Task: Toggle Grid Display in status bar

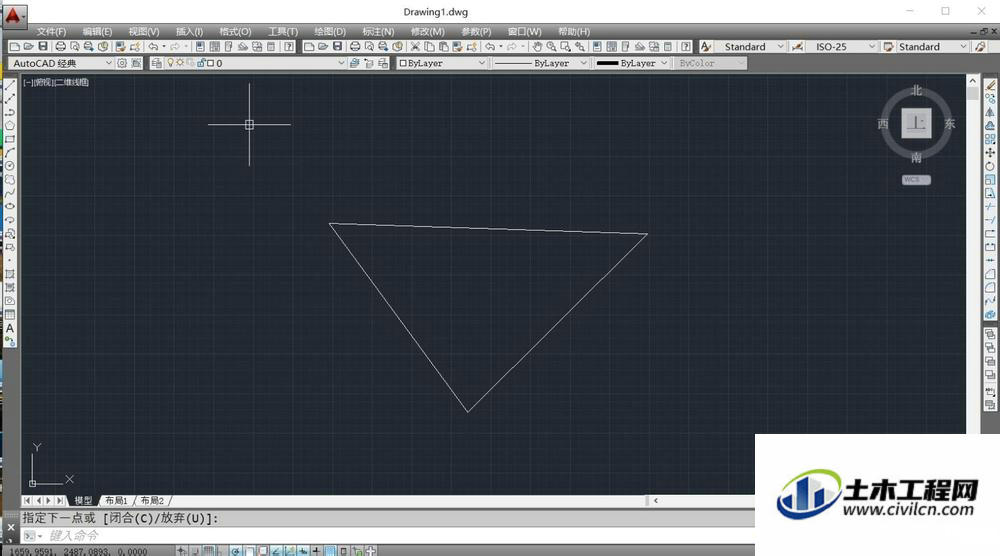Action: [x=209, y=551]
